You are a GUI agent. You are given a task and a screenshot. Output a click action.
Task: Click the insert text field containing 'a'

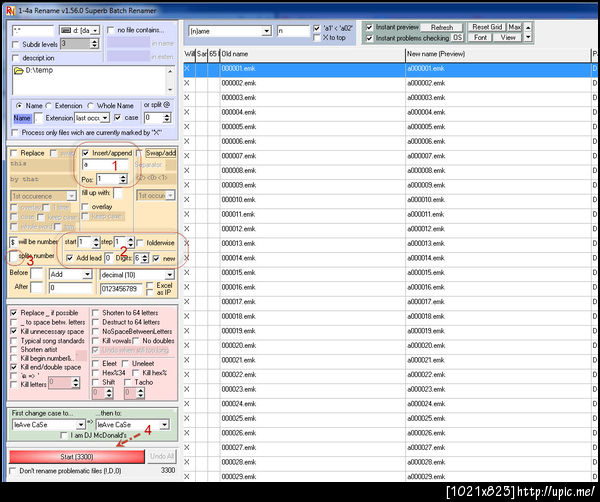105,165
